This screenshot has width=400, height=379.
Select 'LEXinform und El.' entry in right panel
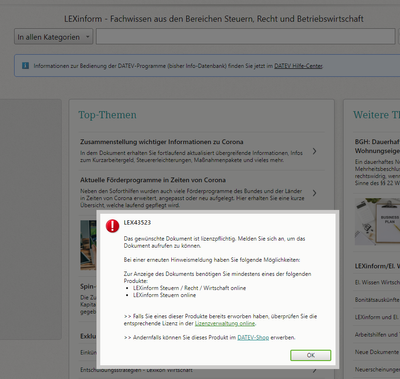click(x=377, y=317)
